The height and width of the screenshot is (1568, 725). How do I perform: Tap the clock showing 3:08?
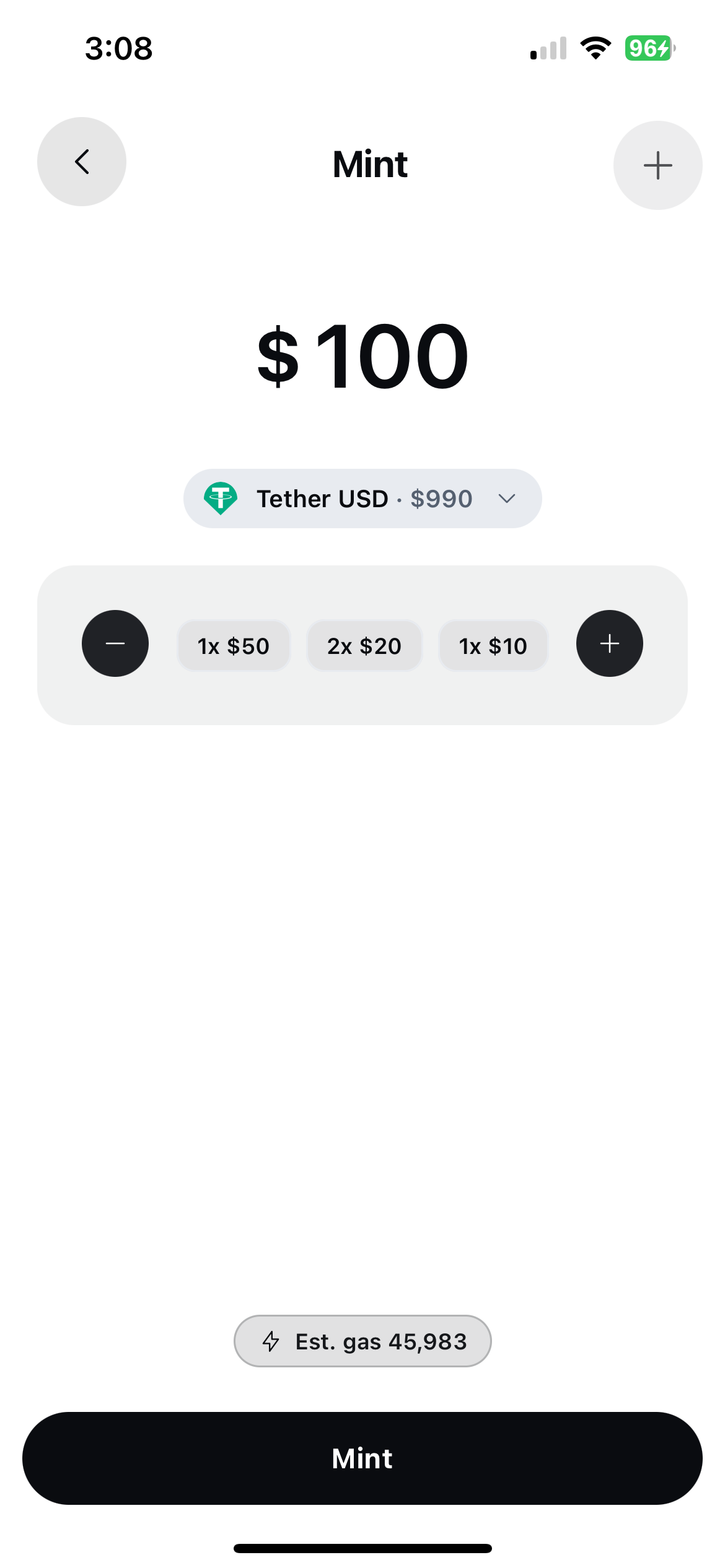pos(118,49)
